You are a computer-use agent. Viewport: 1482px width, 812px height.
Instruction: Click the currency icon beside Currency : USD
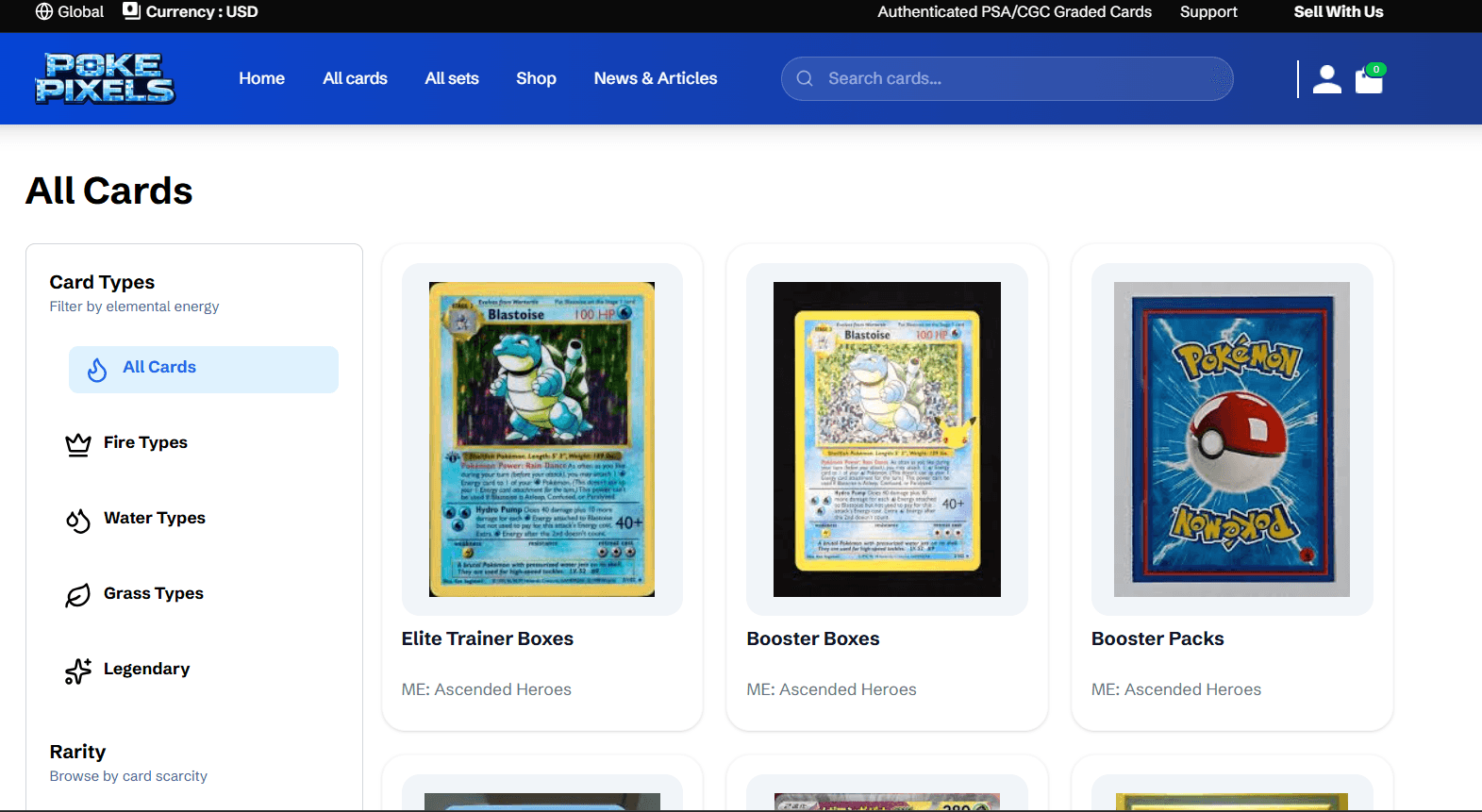click(x=131, y=10)
